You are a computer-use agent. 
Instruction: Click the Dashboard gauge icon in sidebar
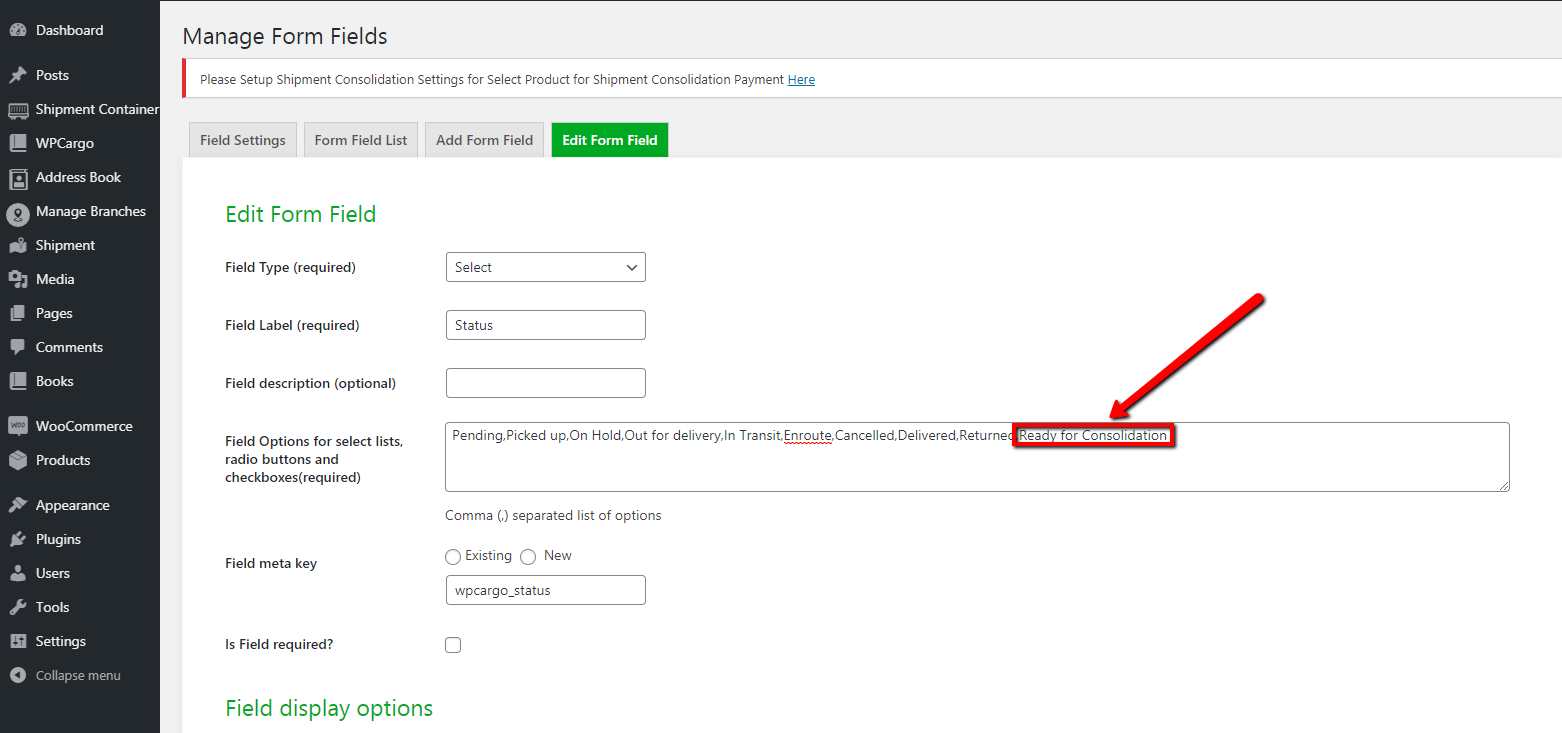pos(18,30)
